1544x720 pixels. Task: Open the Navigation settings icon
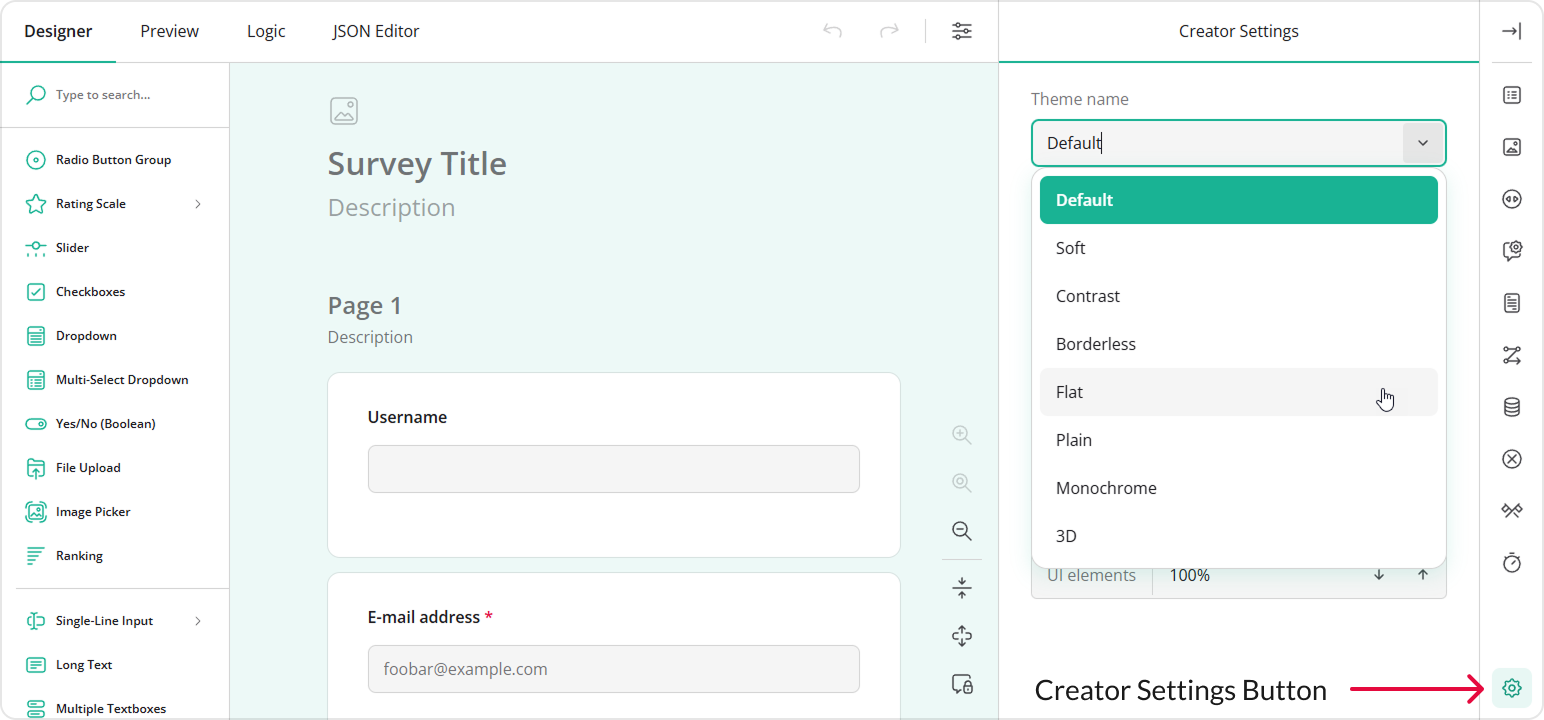1512,199
